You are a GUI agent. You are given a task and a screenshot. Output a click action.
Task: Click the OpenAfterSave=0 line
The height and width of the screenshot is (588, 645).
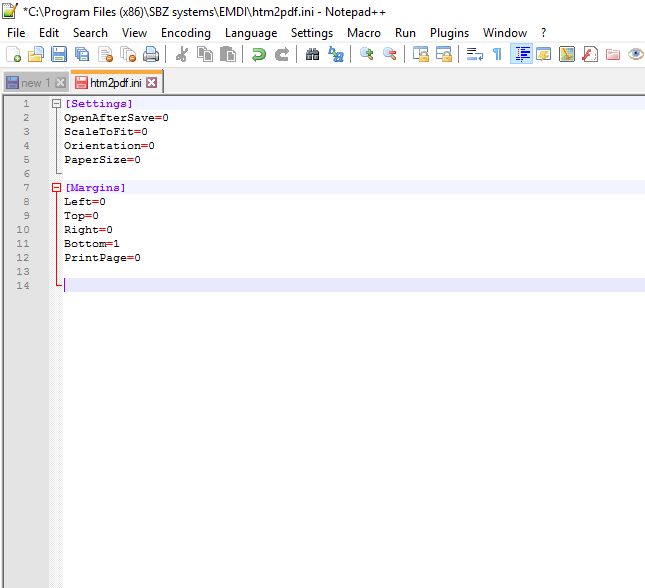coord(116,118)
